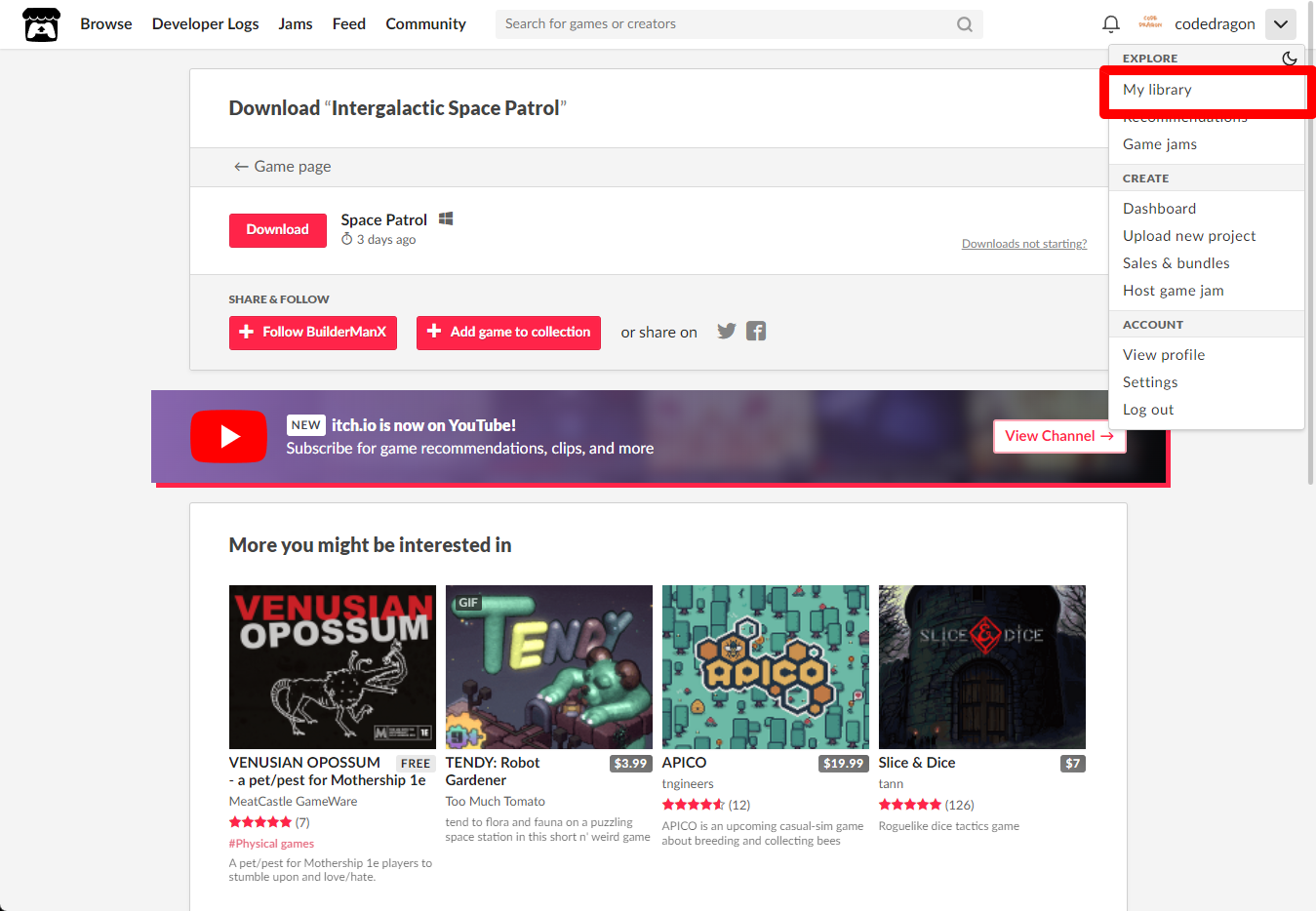Click Slice & Dice star rating
Screen dimensions: 1316x911
click(910, 805)
